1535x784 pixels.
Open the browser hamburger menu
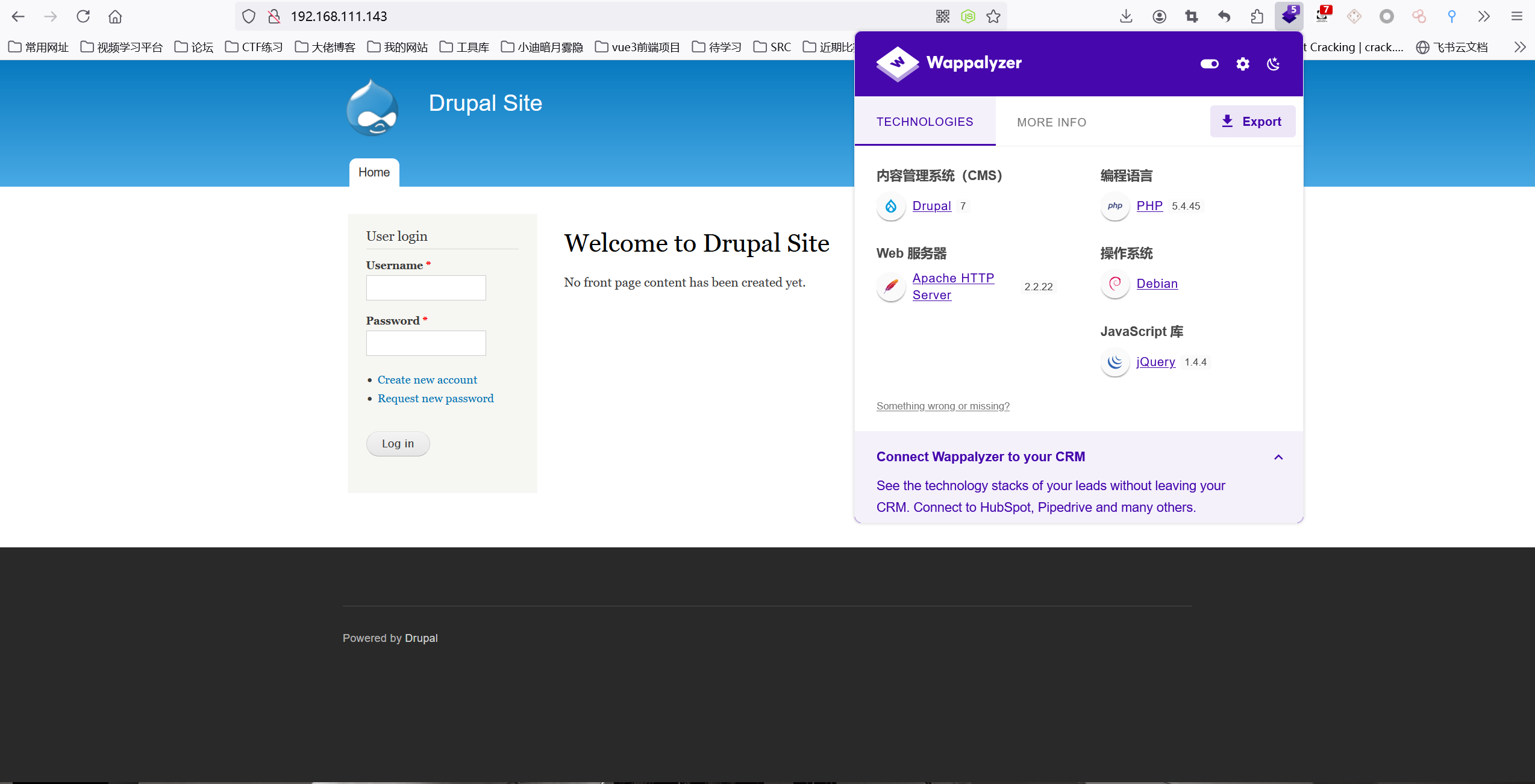(x=1516, y=16)
